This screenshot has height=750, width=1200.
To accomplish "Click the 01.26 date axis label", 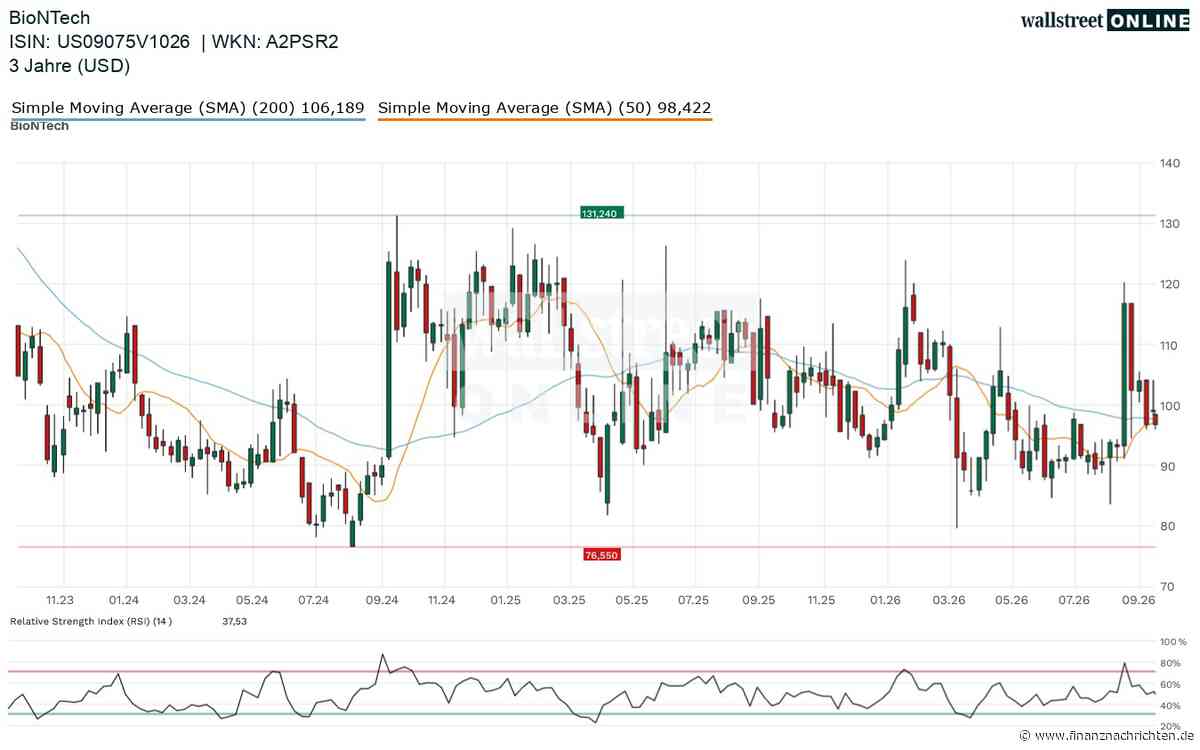I will coord(885,600).
